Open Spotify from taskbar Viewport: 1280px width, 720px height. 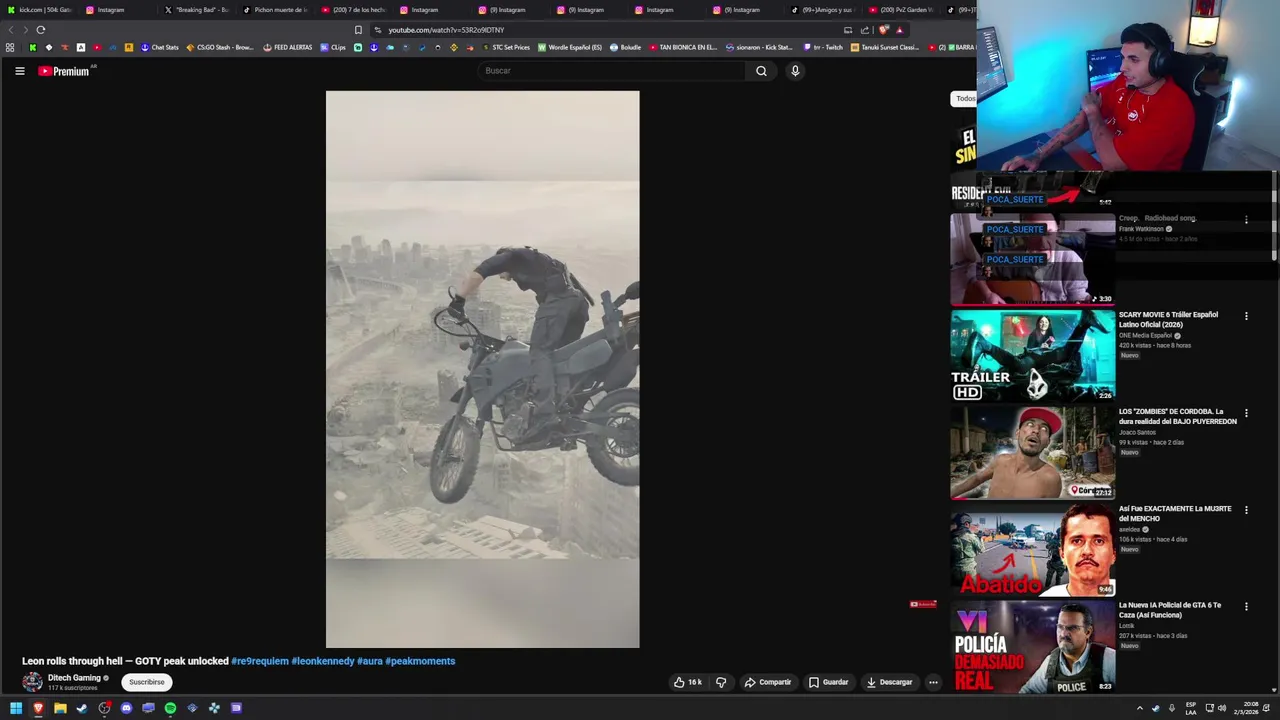pos(170,708)
